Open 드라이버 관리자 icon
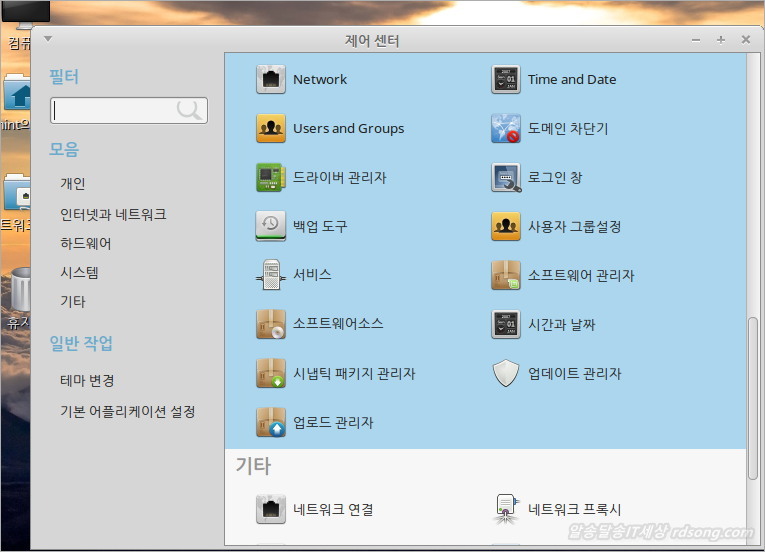Screen dimensions: 765x552 click(271, 178)
